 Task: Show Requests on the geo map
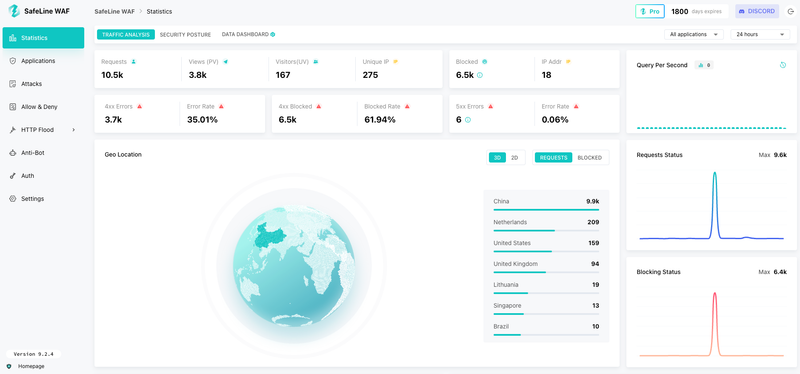[x=554, y=158]
